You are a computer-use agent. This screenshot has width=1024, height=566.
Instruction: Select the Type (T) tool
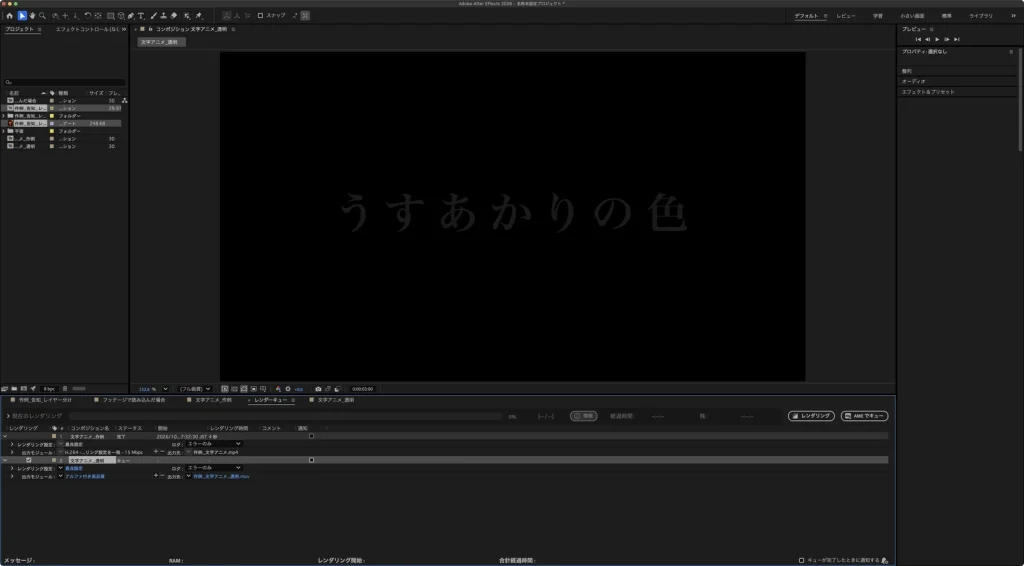point(140,16)
